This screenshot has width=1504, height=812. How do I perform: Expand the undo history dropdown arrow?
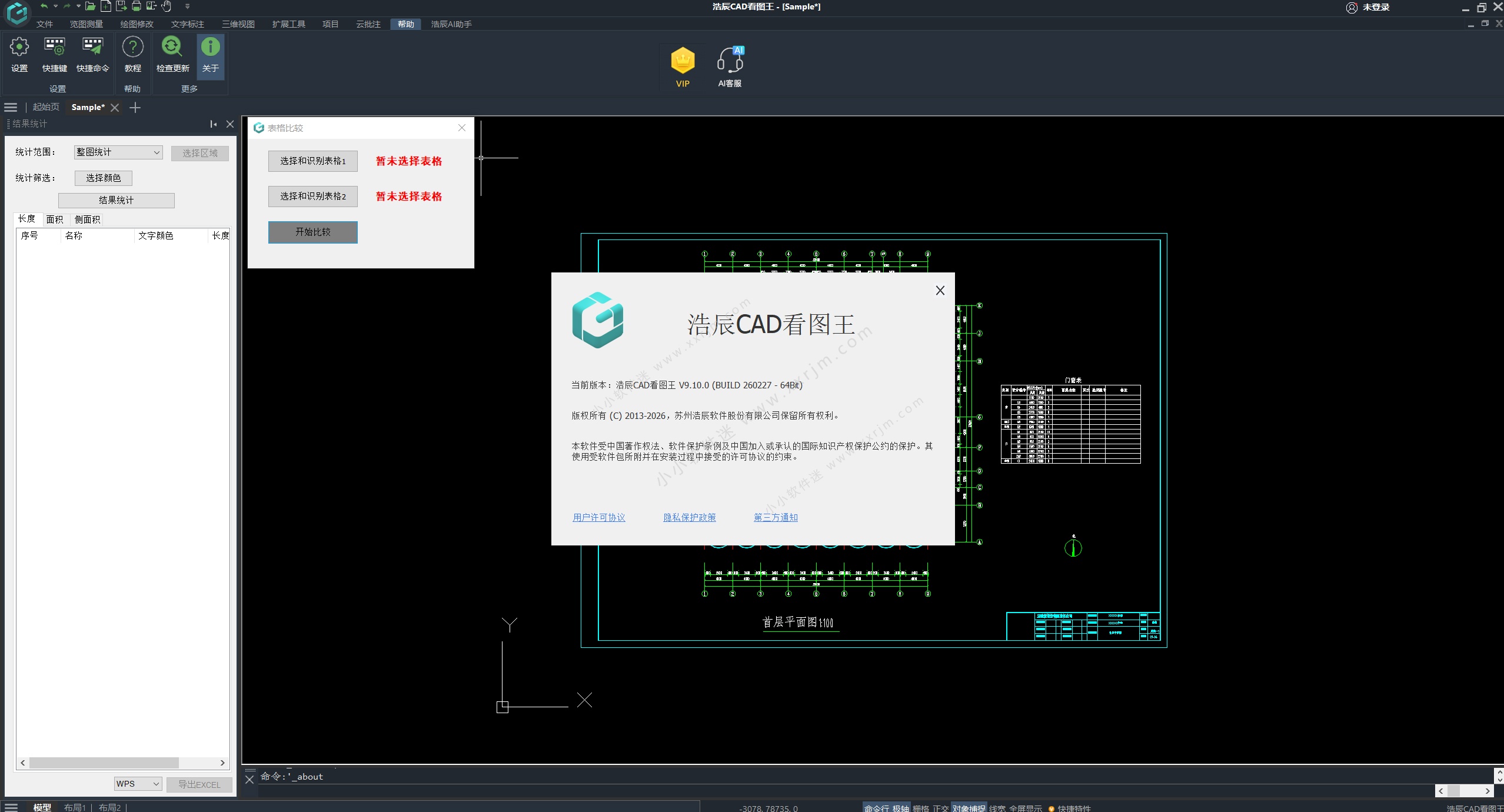click(x=55, y=6)
